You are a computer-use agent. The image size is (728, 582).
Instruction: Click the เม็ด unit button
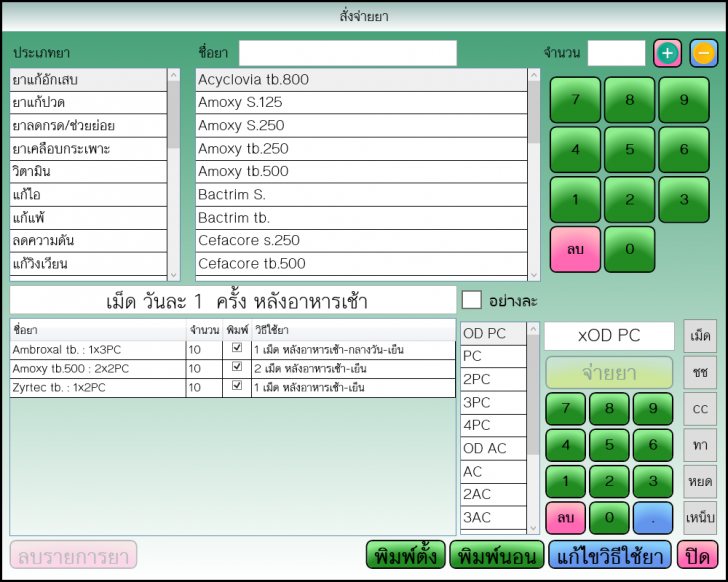700,336
